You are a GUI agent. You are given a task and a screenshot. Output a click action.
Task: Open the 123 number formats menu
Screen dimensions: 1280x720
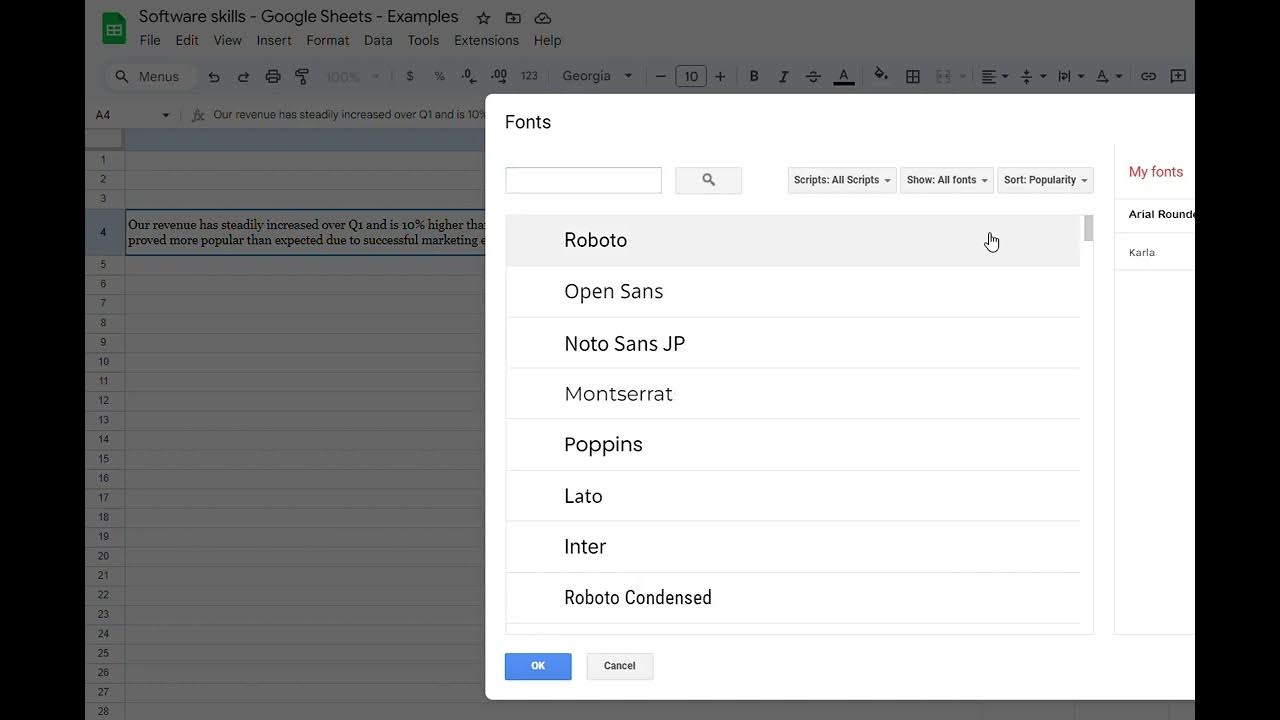tap(530, 76)
